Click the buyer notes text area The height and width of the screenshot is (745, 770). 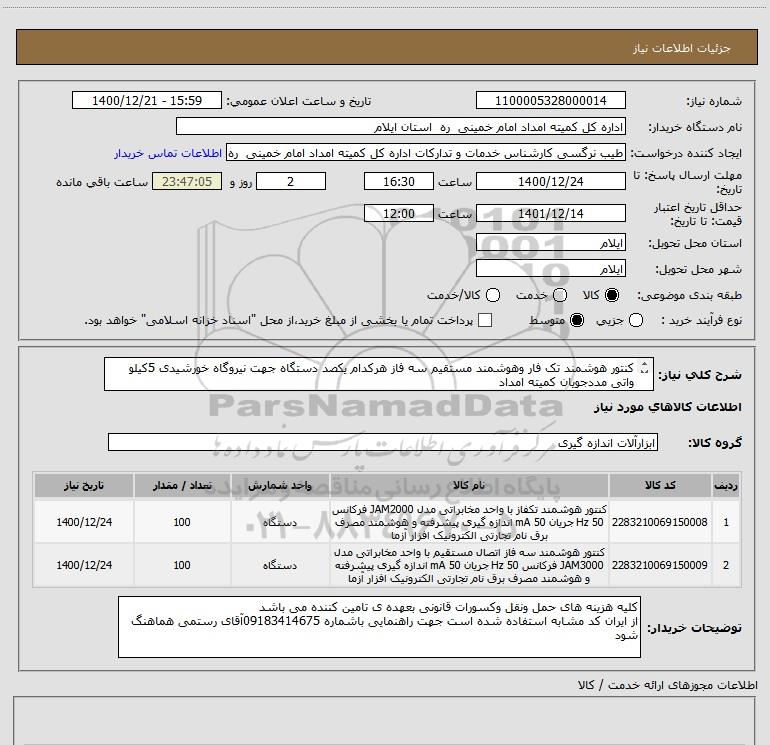(x=379, y=627)
